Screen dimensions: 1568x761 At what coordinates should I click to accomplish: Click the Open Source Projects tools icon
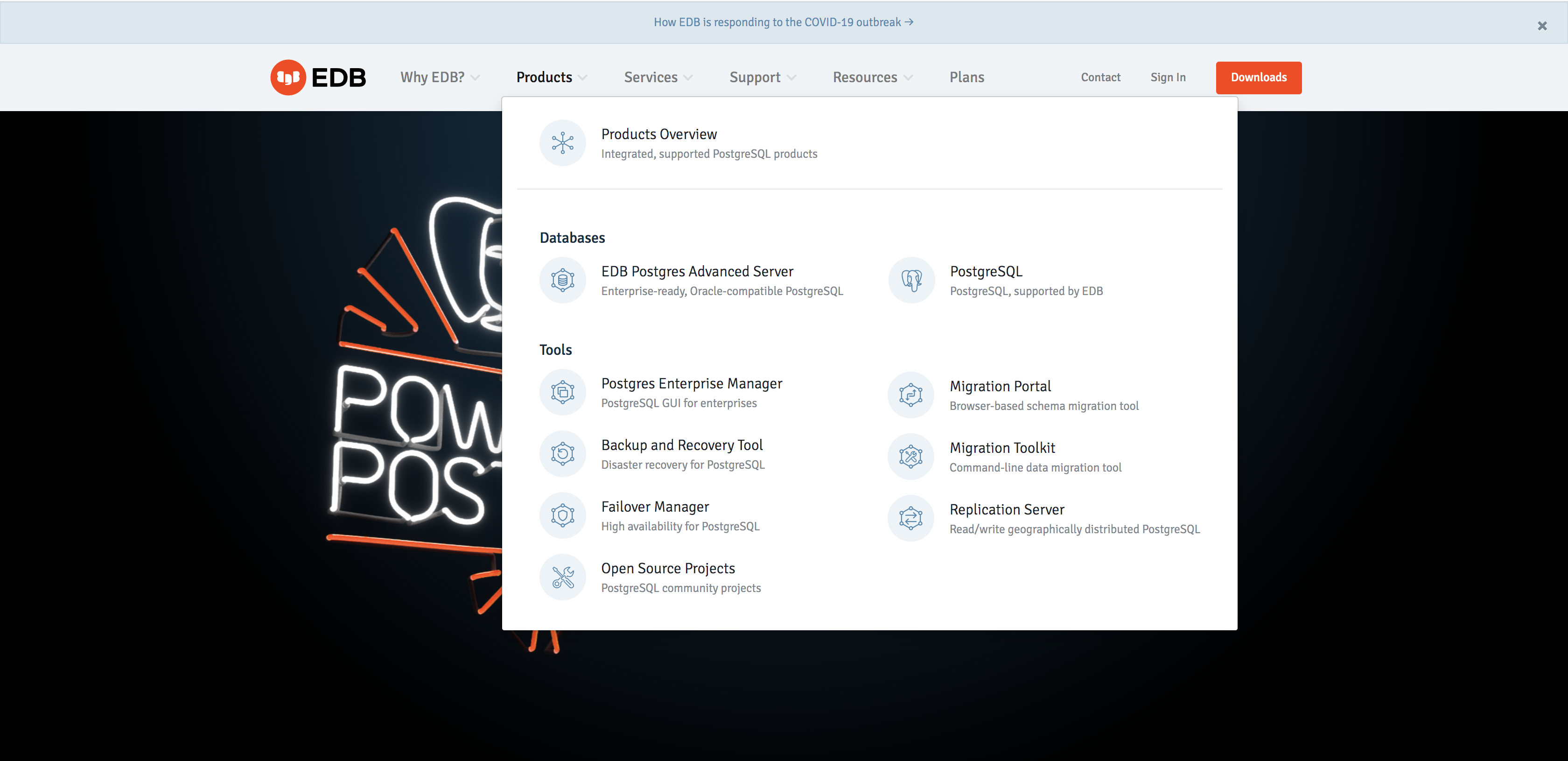pos(562,577)
